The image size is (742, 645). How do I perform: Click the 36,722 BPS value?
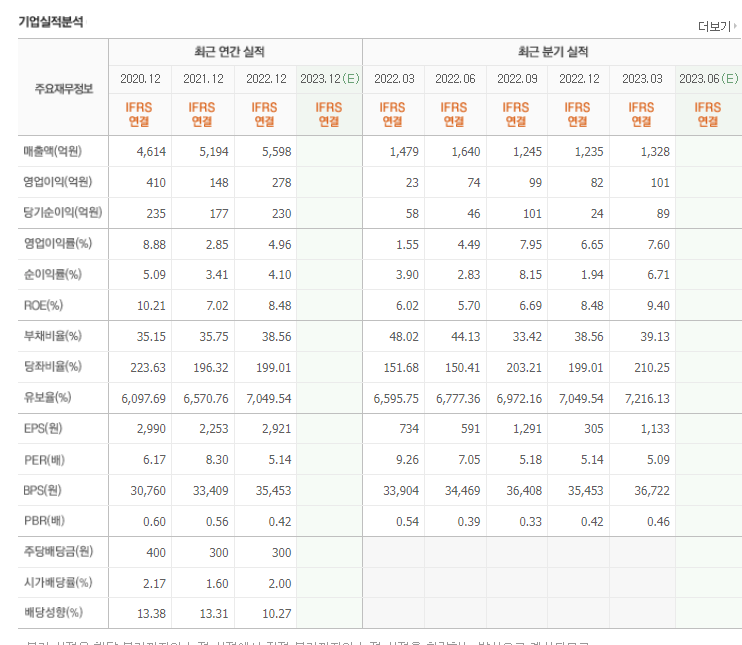point(652,491)
